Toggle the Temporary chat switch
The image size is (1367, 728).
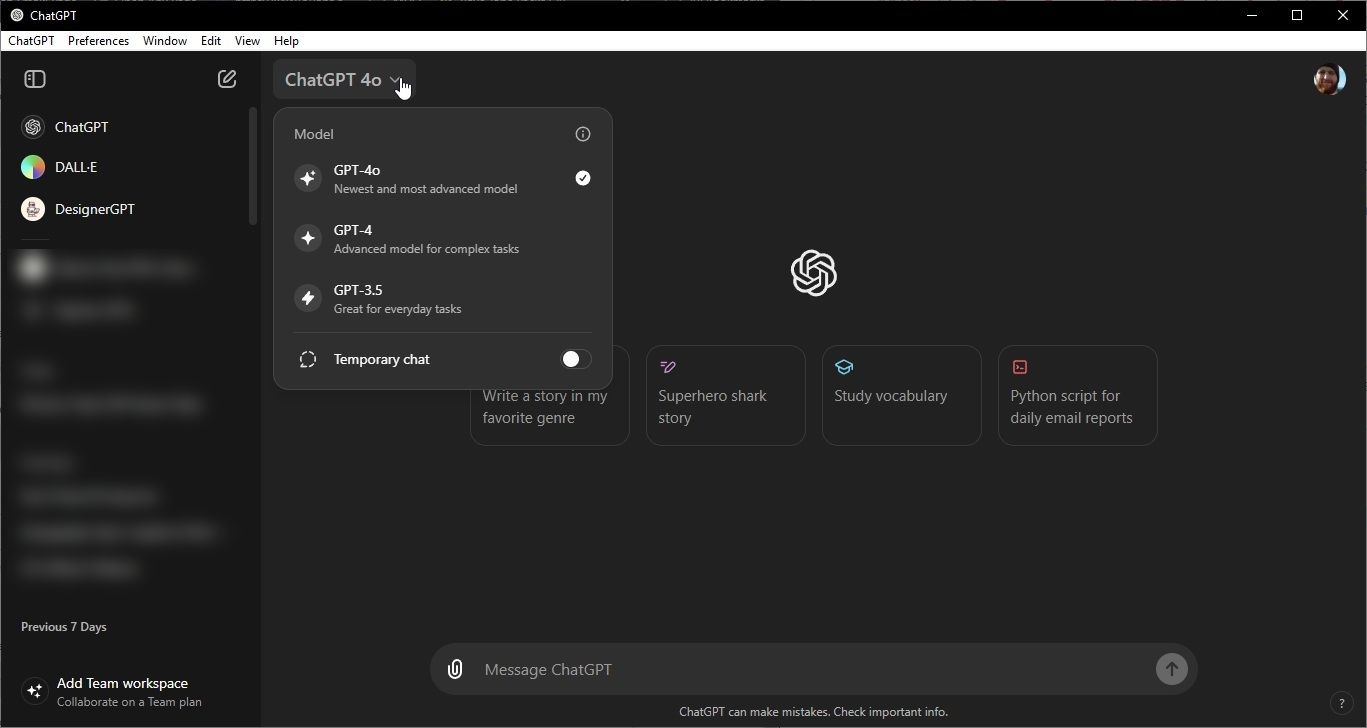(x=576, y=359)
